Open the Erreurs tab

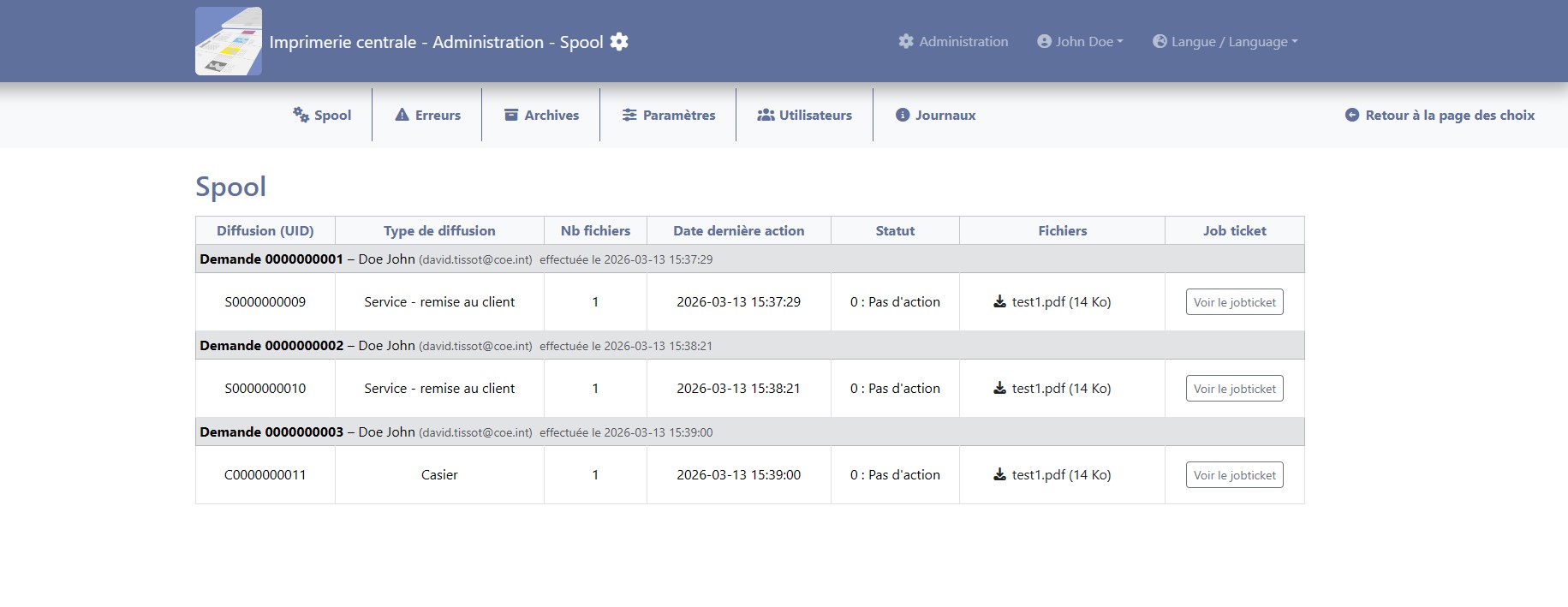click(427, 115)
